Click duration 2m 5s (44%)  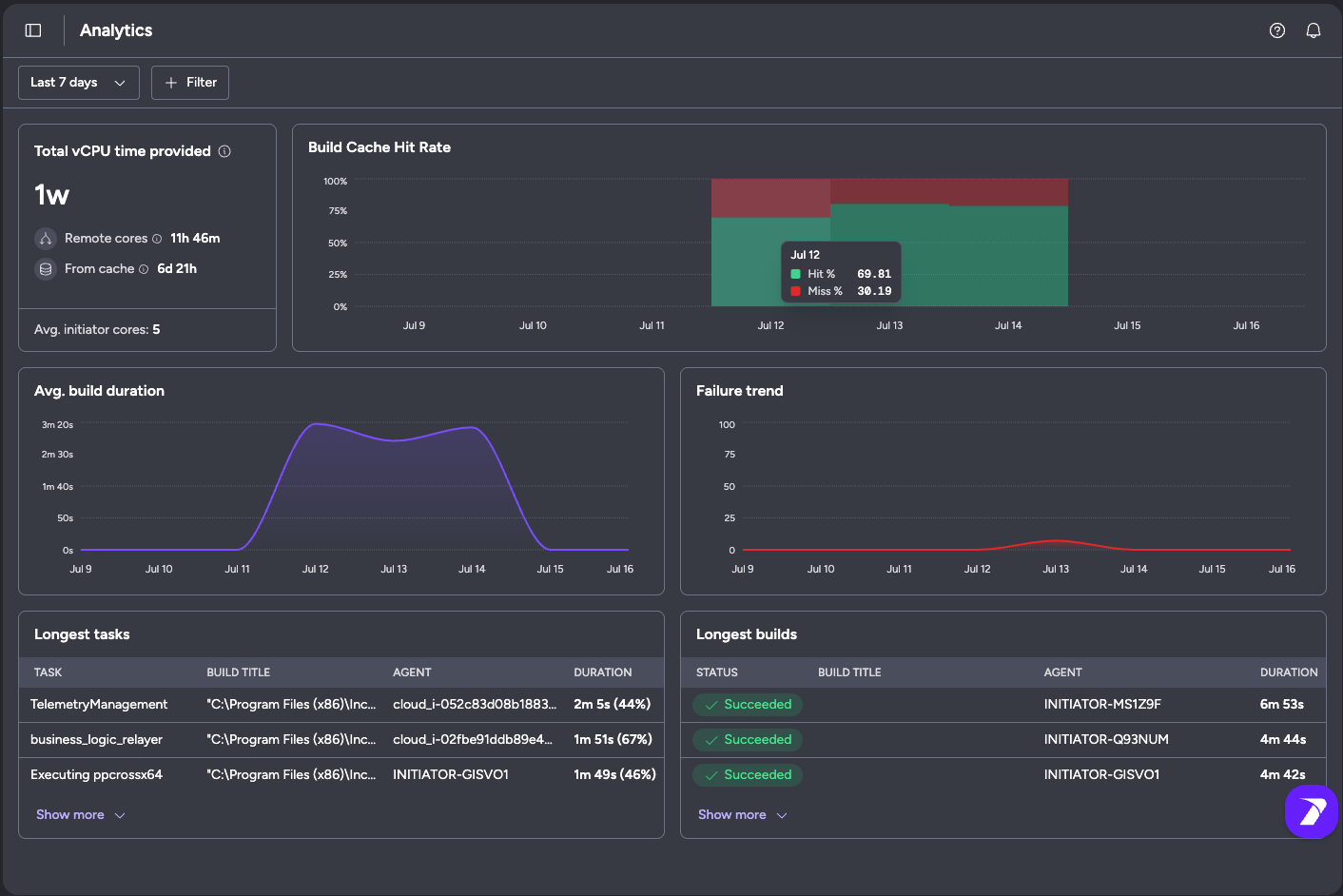tap(612, 705)
